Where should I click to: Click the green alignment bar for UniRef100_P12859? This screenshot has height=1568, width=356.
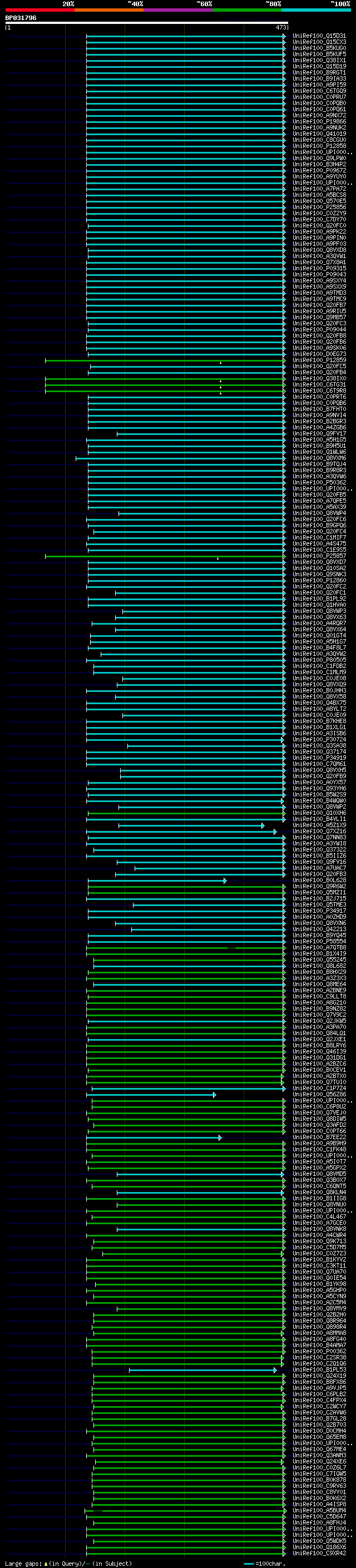pos(165,360)
